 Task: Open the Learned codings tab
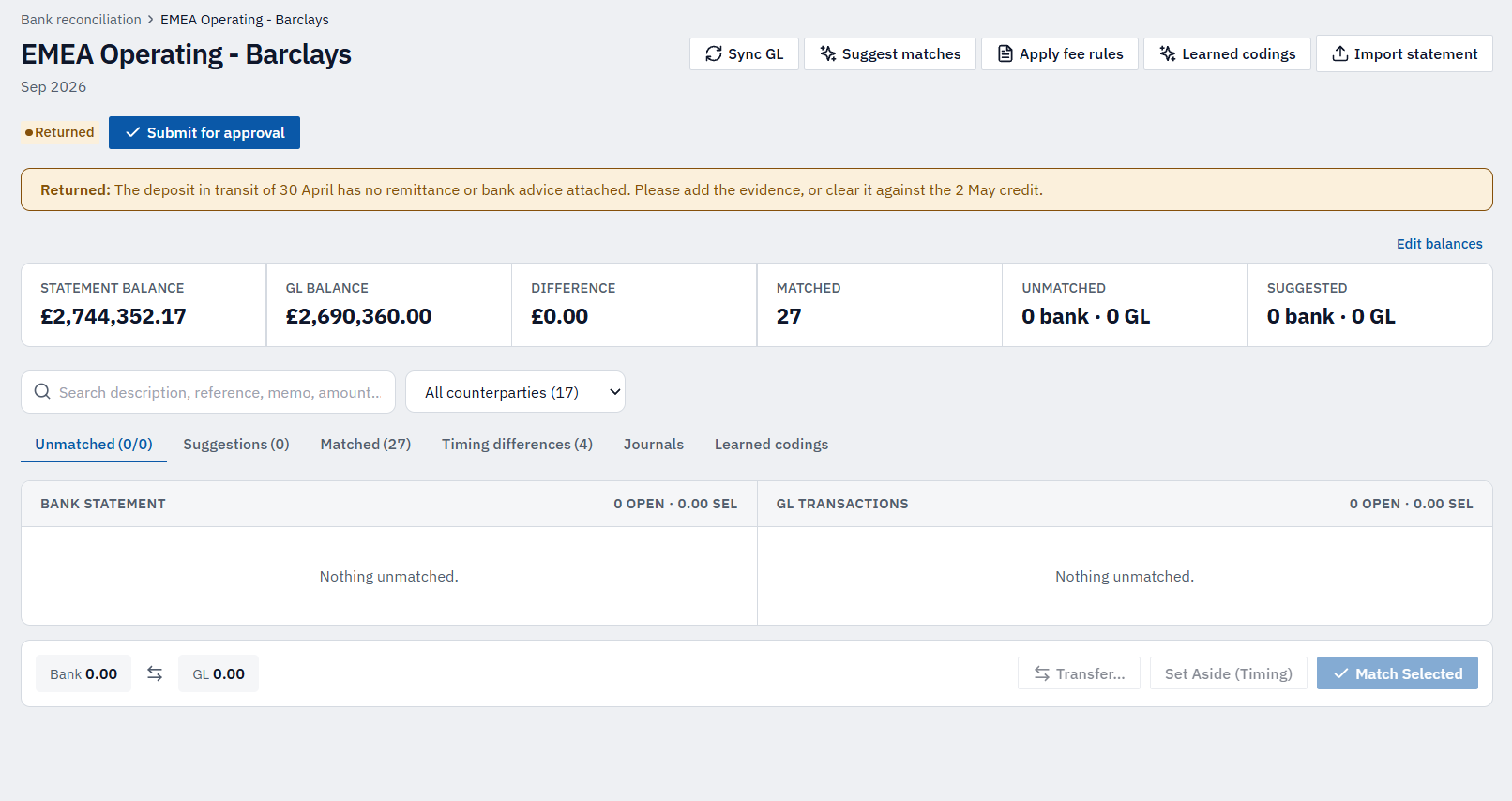coord(771,444)
